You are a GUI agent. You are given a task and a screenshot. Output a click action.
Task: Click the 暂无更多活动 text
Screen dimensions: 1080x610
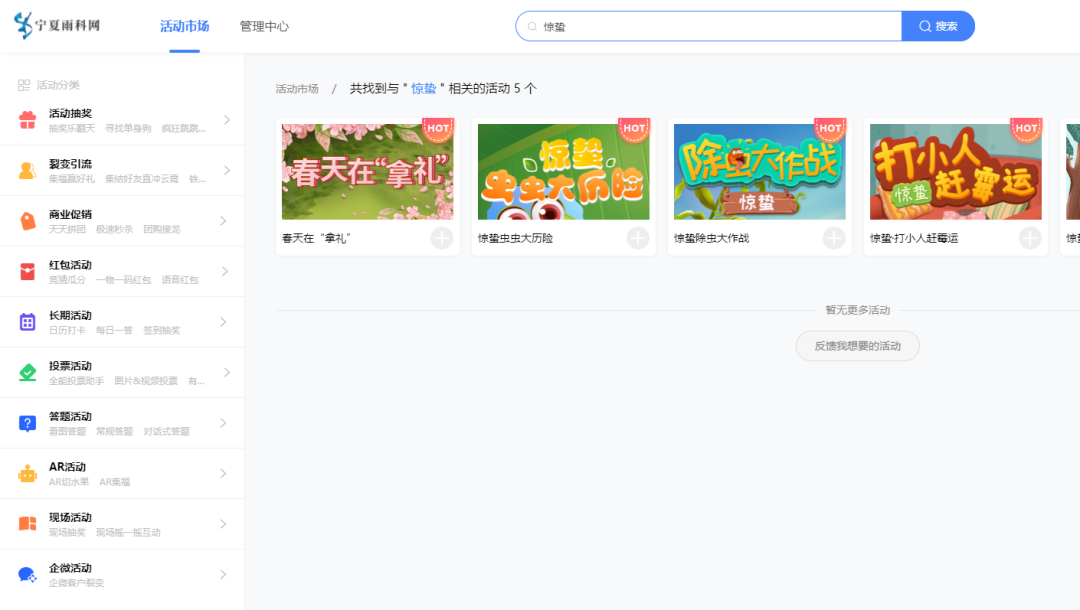(x=858, y=311)
